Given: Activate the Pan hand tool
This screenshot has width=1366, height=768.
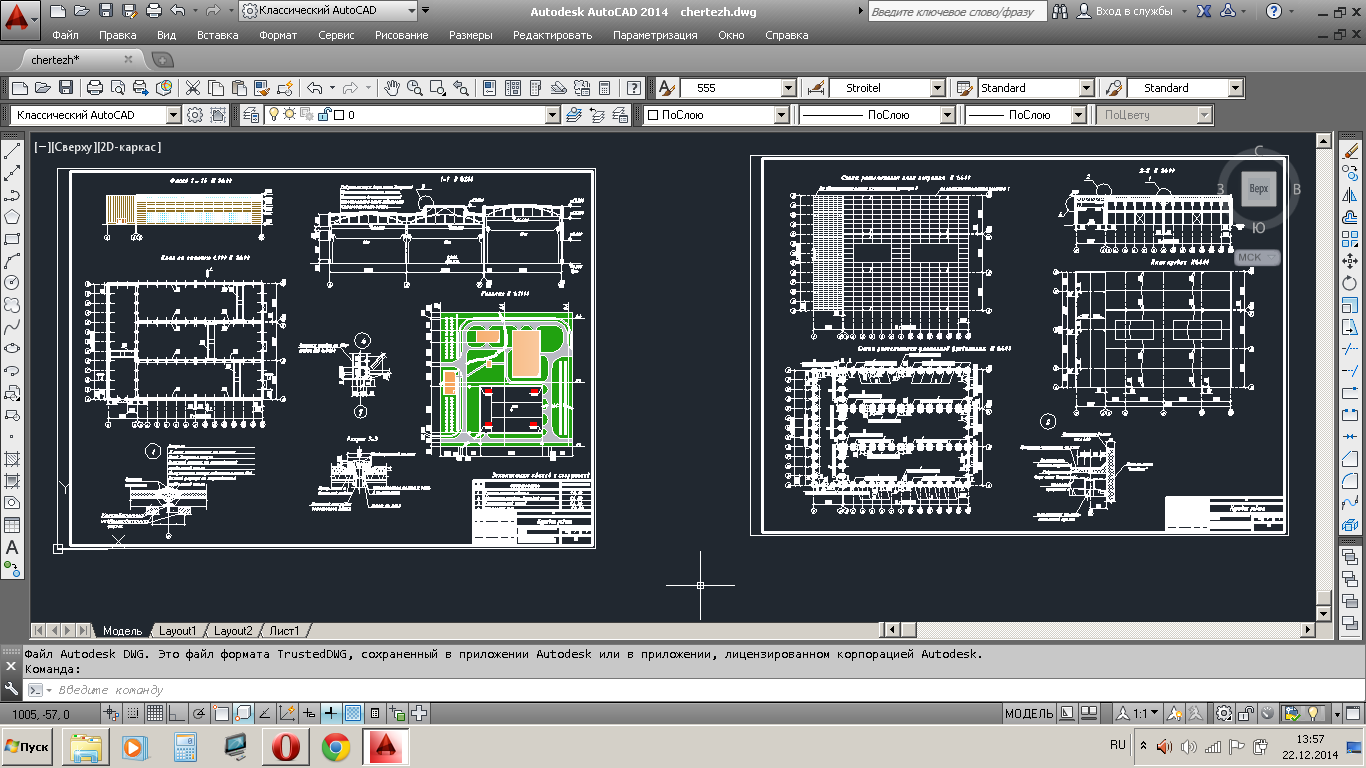Looking at the screenshot, I should click(x=392, y=88).
